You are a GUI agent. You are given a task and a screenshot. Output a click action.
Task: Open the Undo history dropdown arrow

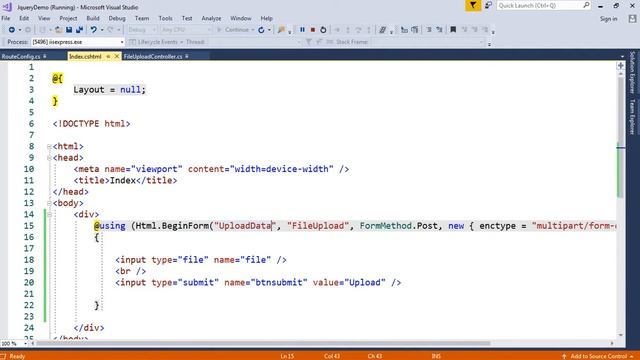tap(102, 30)
